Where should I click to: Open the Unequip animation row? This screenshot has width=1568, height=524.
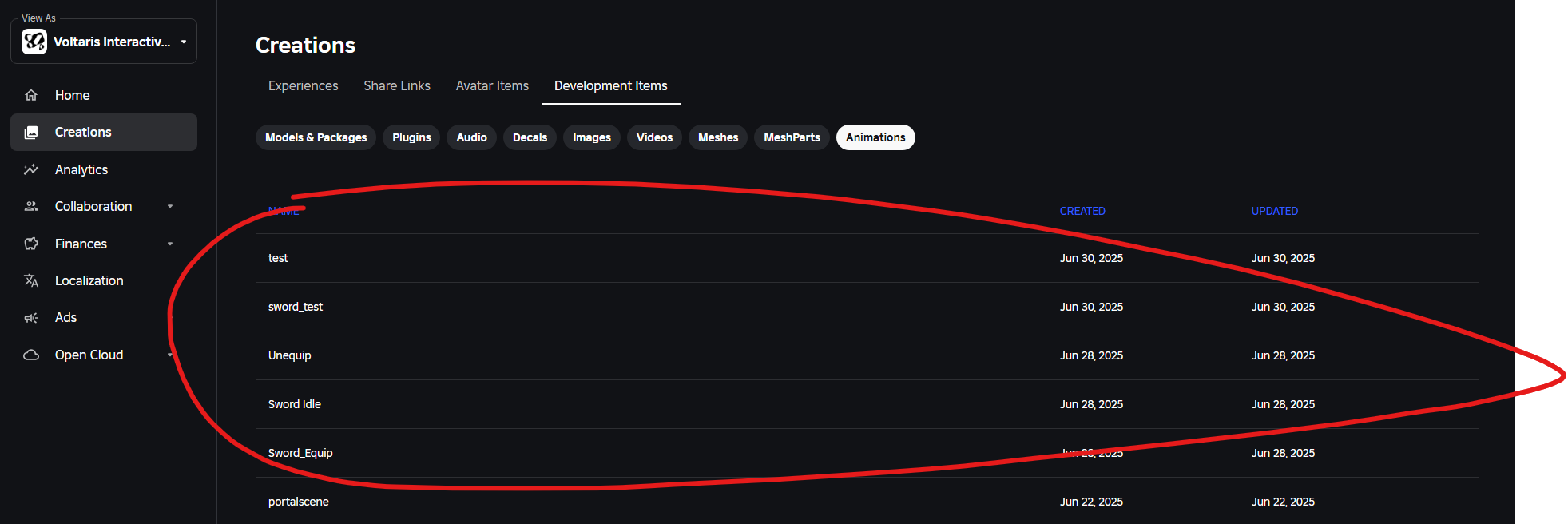click(867, 355)
